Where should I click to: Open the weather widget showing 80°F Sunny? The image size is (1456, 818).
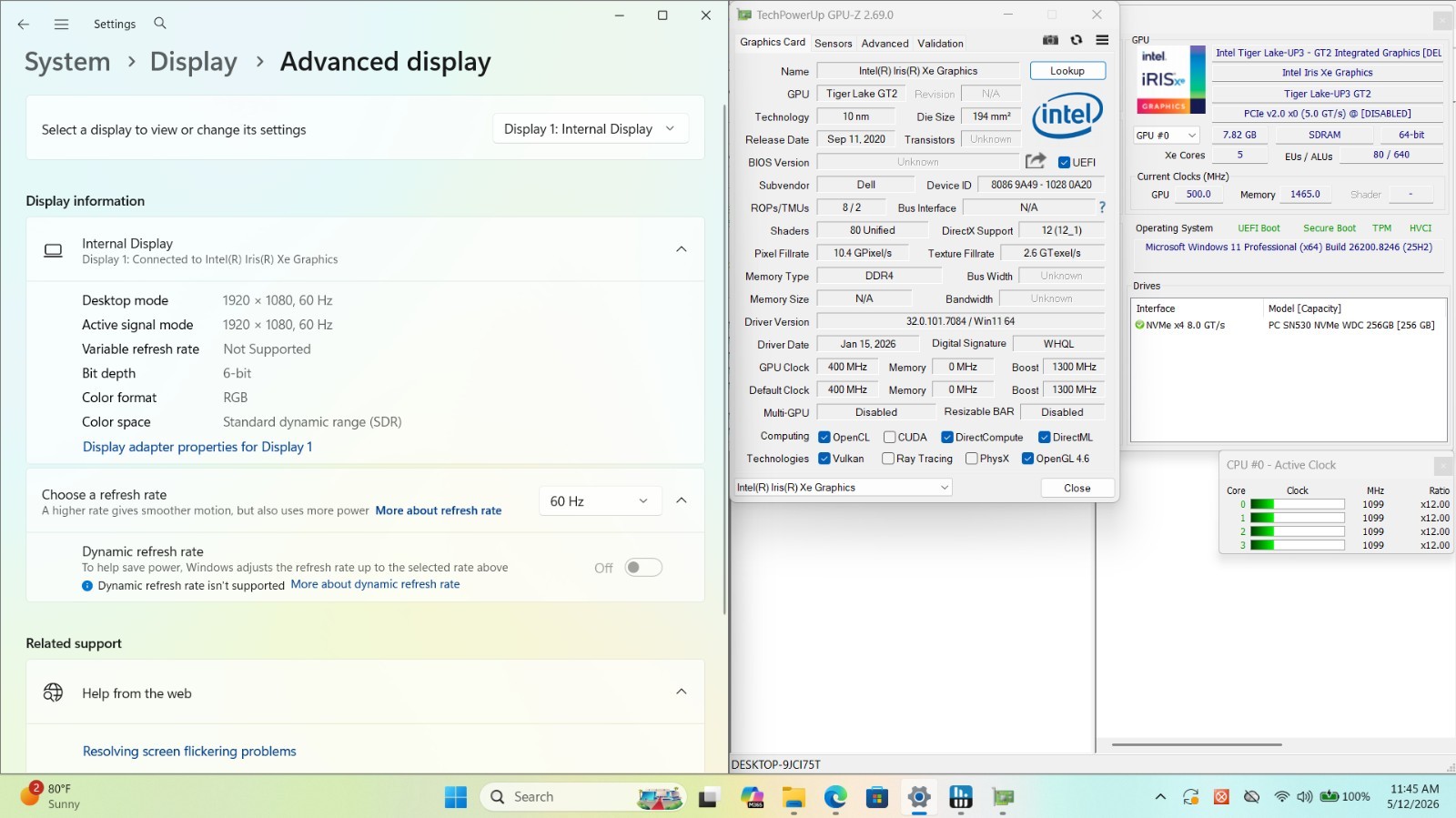coord(51,796)
